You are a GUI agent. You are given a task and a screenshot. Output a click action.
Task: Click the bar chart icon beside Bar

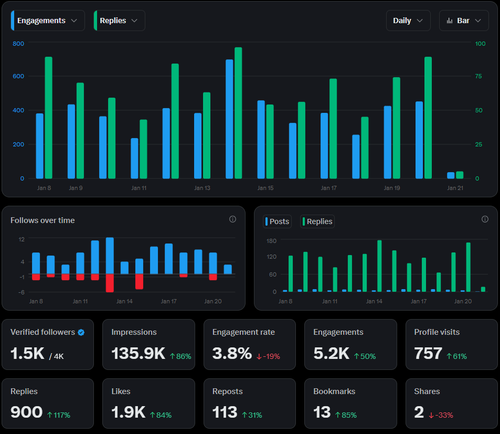[x=450, y=21]
